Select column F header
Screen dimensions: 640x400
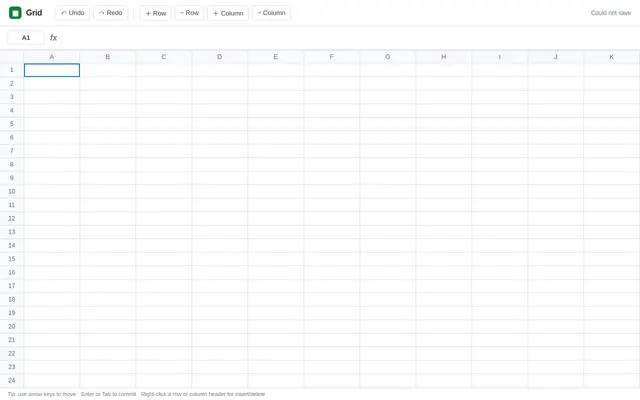[331, 57]
